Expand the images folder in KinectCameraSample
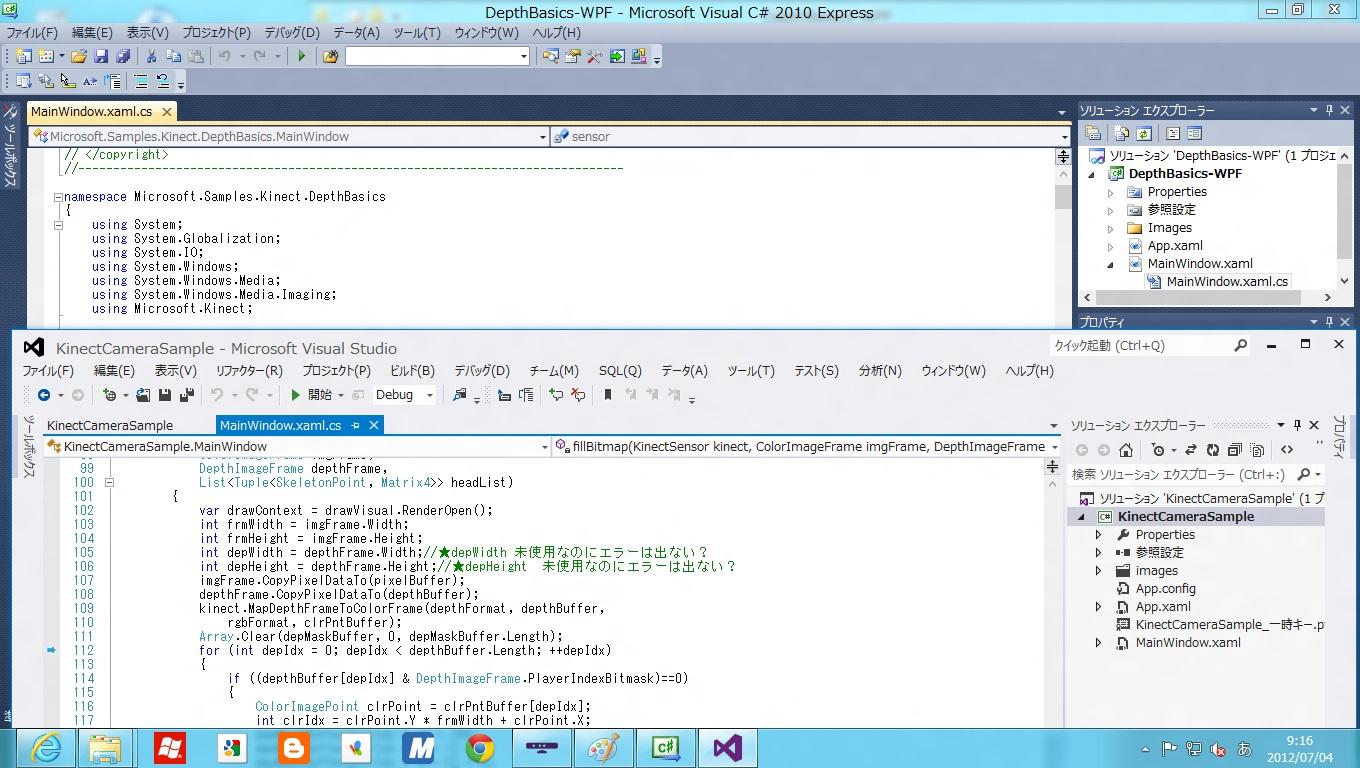The height and width of the screenshot is (768, 1360). [x=1099, y=571]
